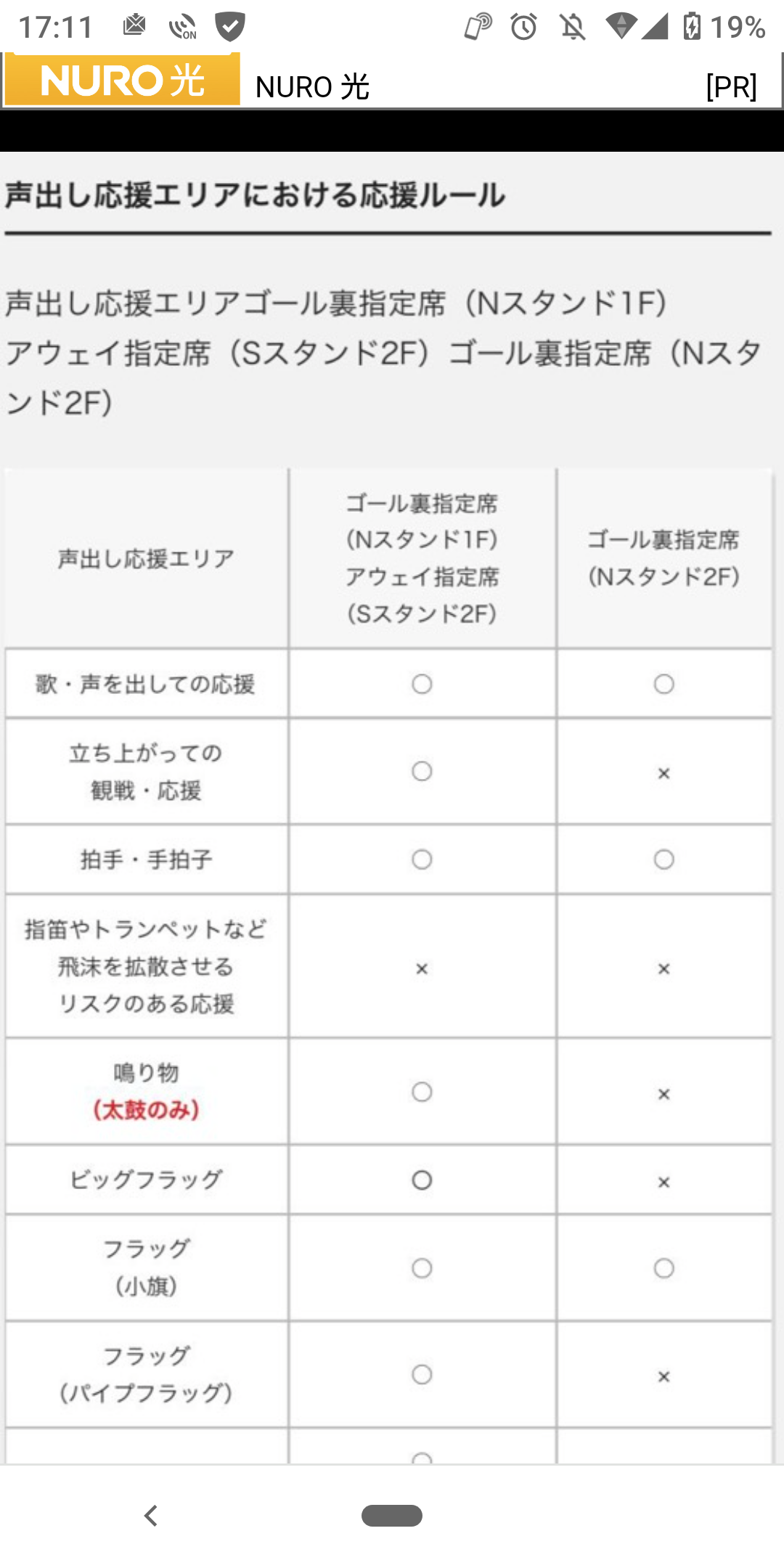Screen dimensions: 784x1568
Task: Tap the 声出し応援エリアにおける応援ルール heading
Action: 255,195
